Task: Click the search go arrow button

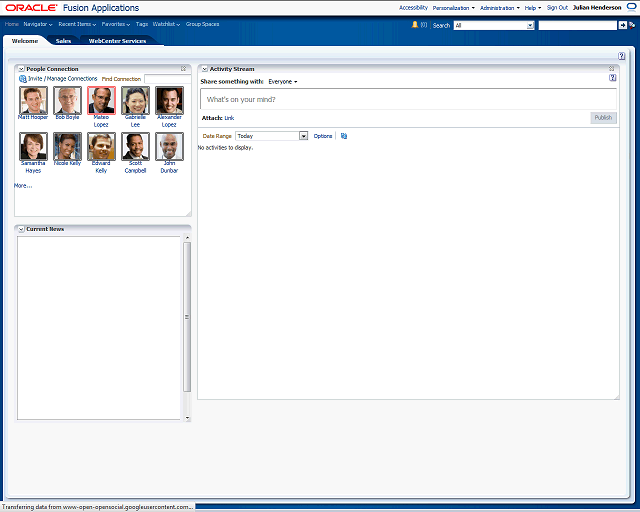Action: (623, 25)
